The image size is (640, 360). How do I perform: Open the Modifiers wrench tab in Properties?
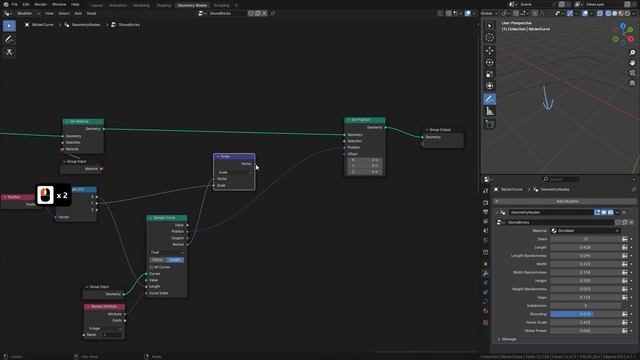(x=485, y=273)
